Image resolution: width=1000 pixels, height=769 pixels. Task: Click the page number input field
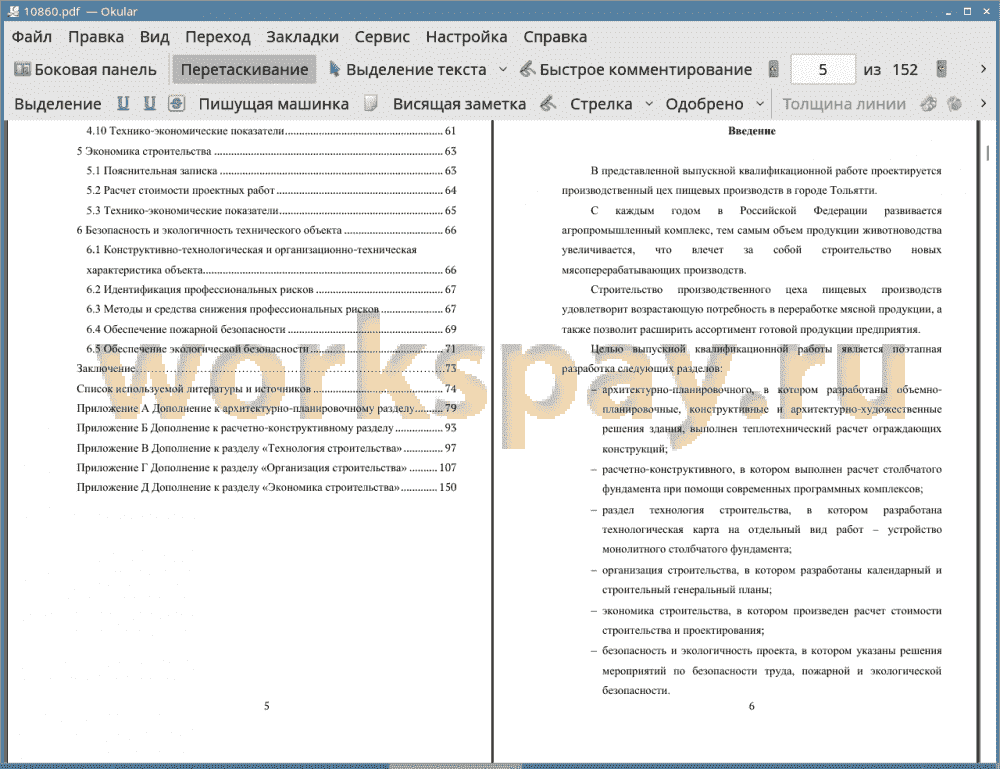(x=823, y=70)
